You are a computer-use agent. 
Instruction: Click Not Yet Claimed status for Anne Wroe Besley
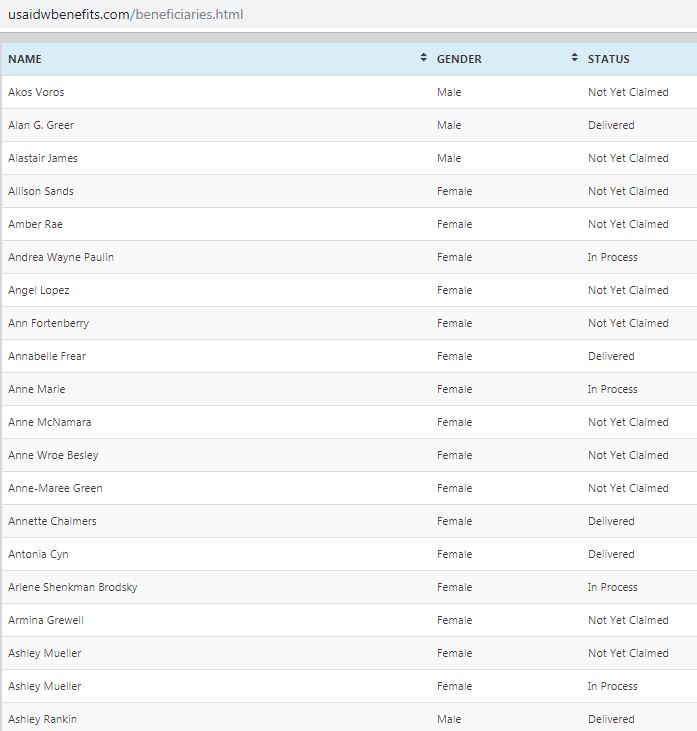(628, 455)
